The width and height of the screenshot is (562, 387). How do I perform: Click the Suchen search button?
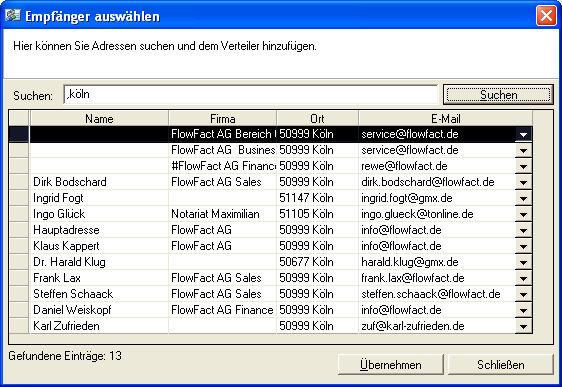(x=498, y=95)
